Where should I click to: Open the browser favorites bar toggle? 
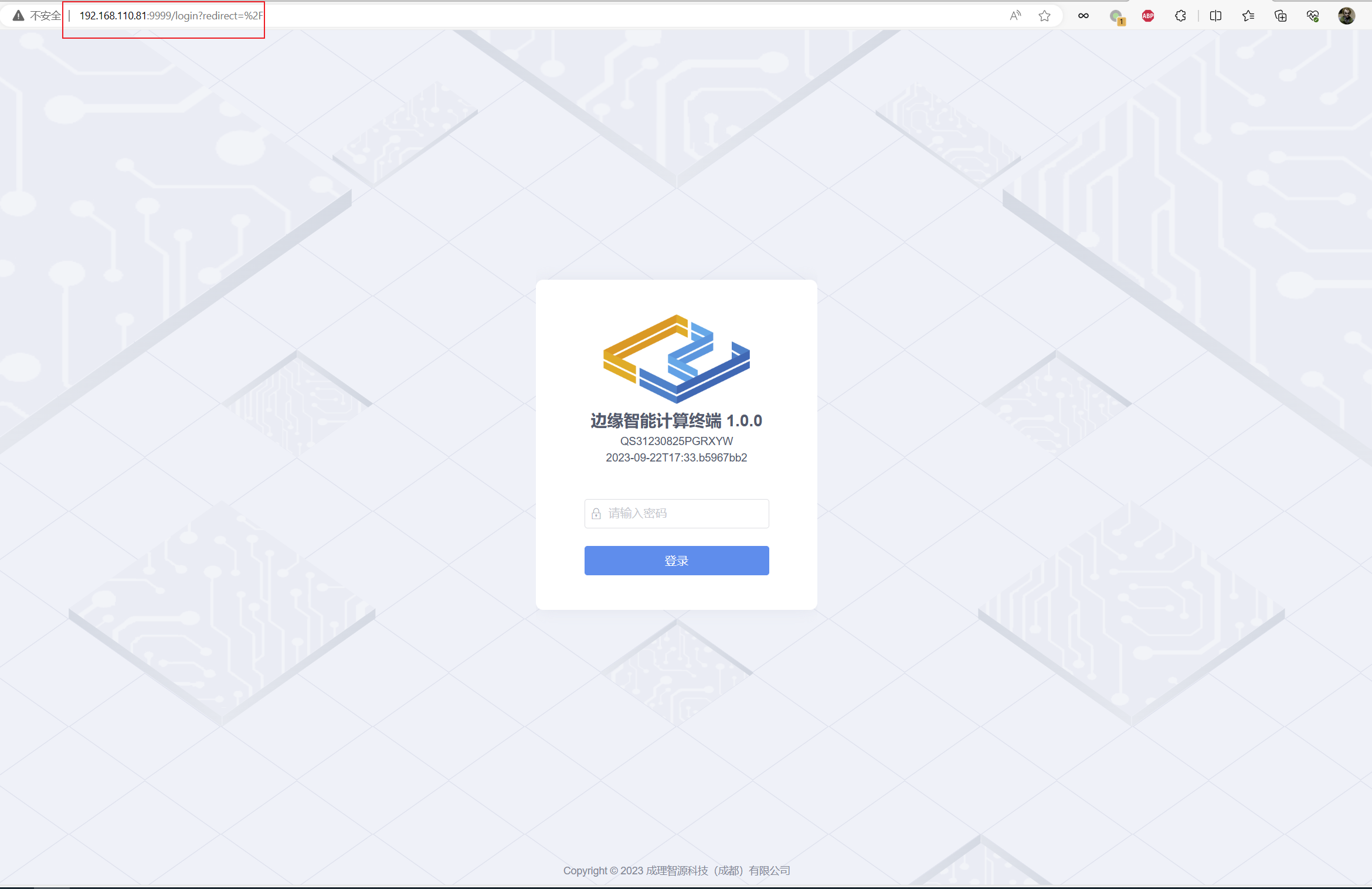pos(1245,16)
